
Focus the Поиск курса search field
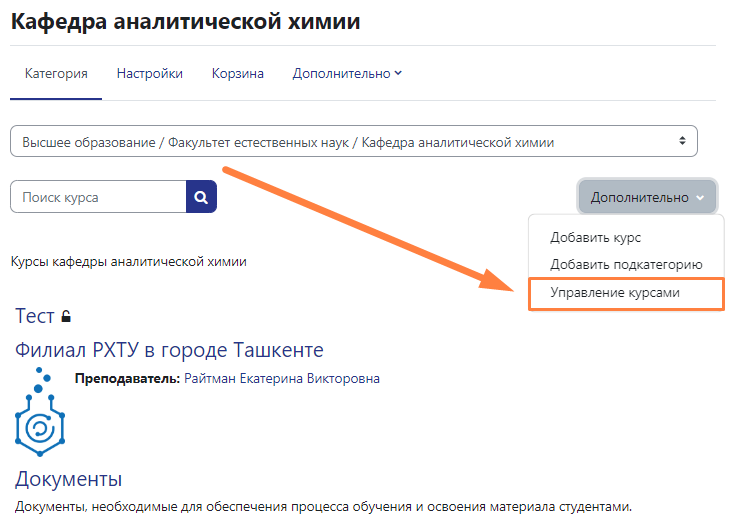(x=98, y=197)
